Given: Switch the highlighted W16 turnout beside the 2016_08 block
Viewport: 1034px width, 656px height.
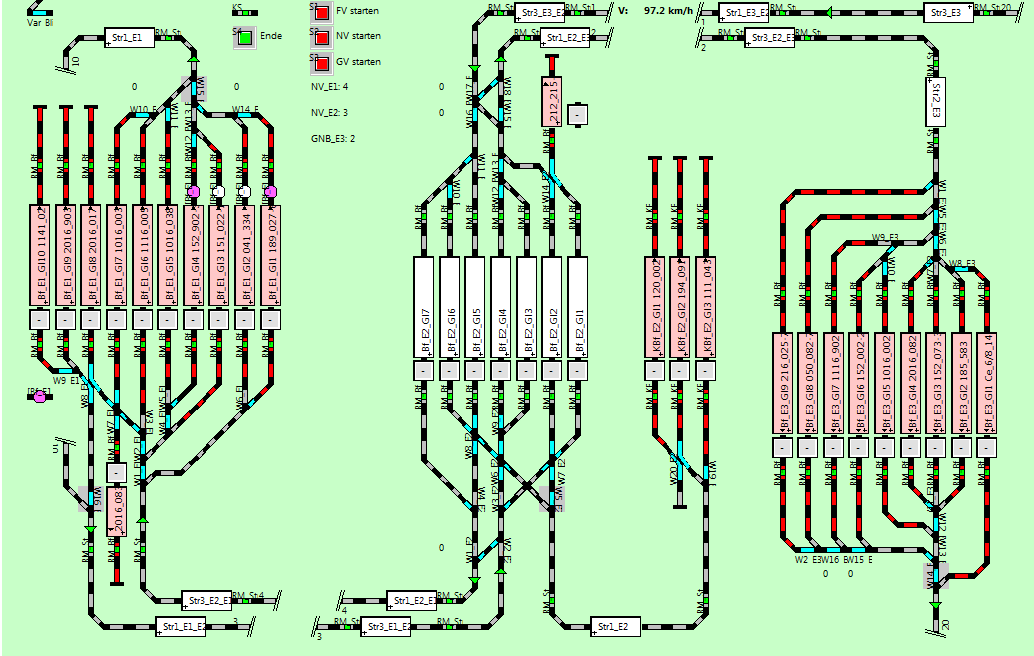Looking at the screenshot, I should (x=91, y=496).
